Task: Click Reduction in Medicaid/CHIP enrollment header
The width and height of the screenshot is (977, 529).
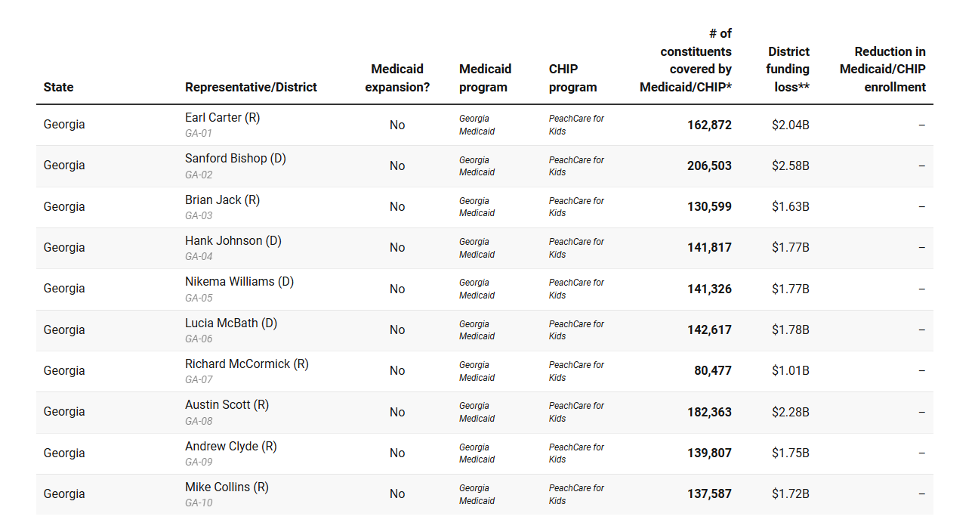Action: tap(882, 69)
